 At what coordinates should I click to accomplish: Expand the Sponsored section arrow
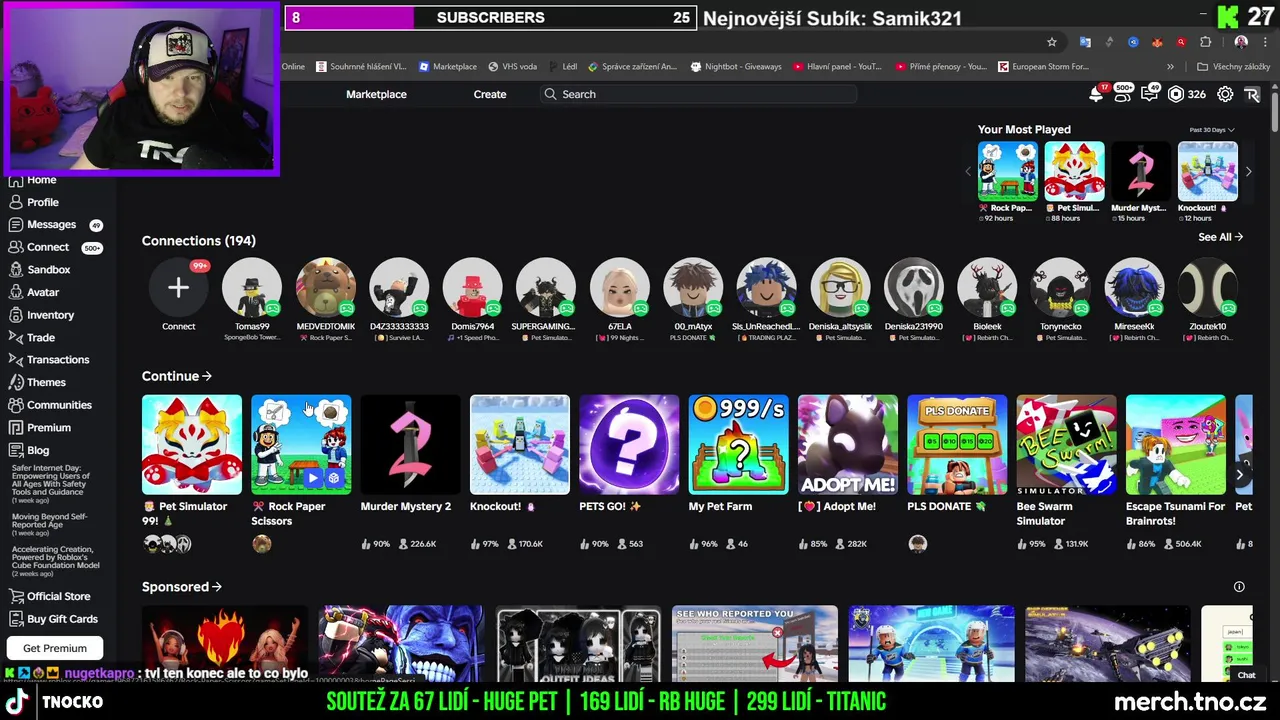tap(217, 587)
